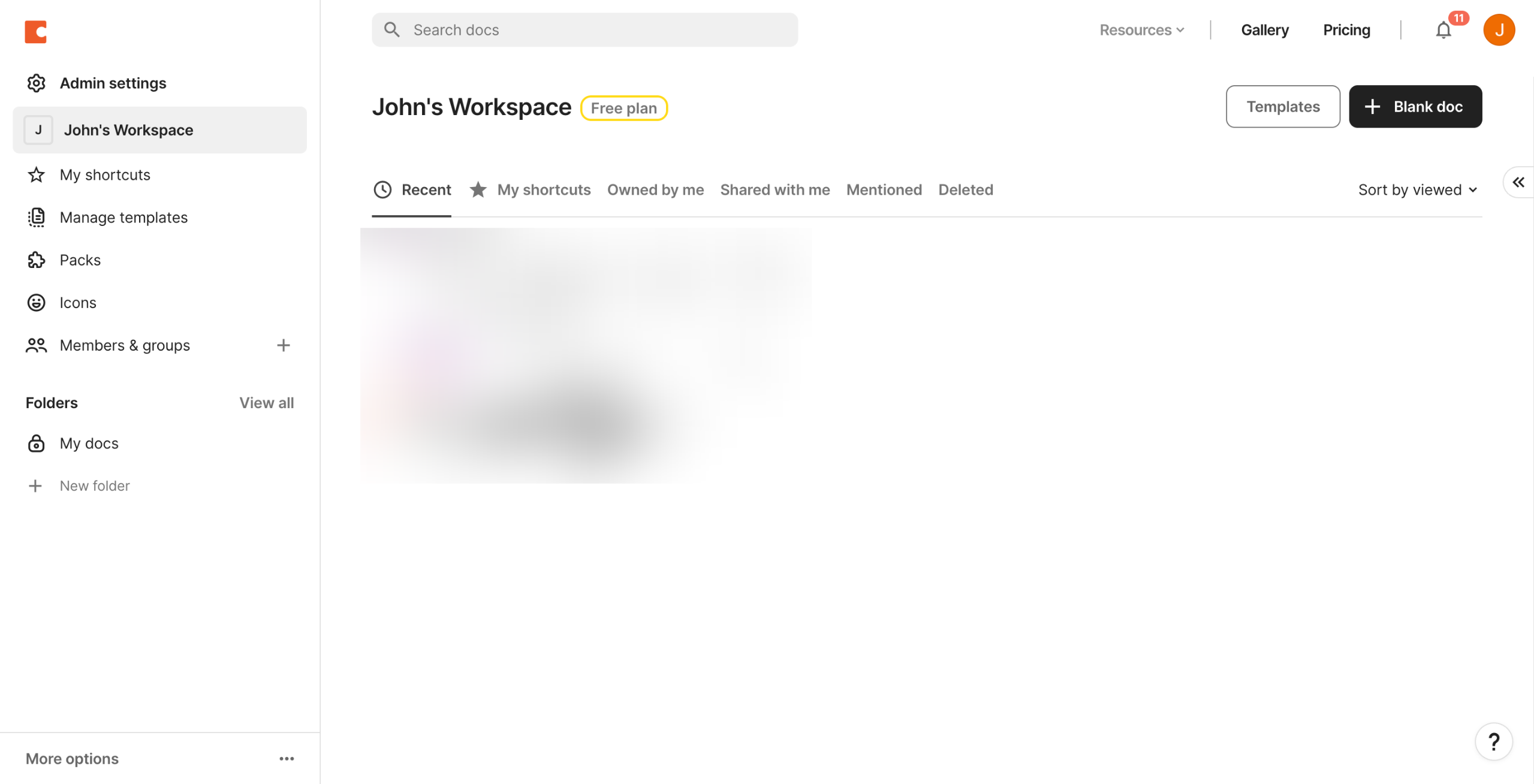Click View all folders link
1534x784 pixels.
tap(266, 403)
